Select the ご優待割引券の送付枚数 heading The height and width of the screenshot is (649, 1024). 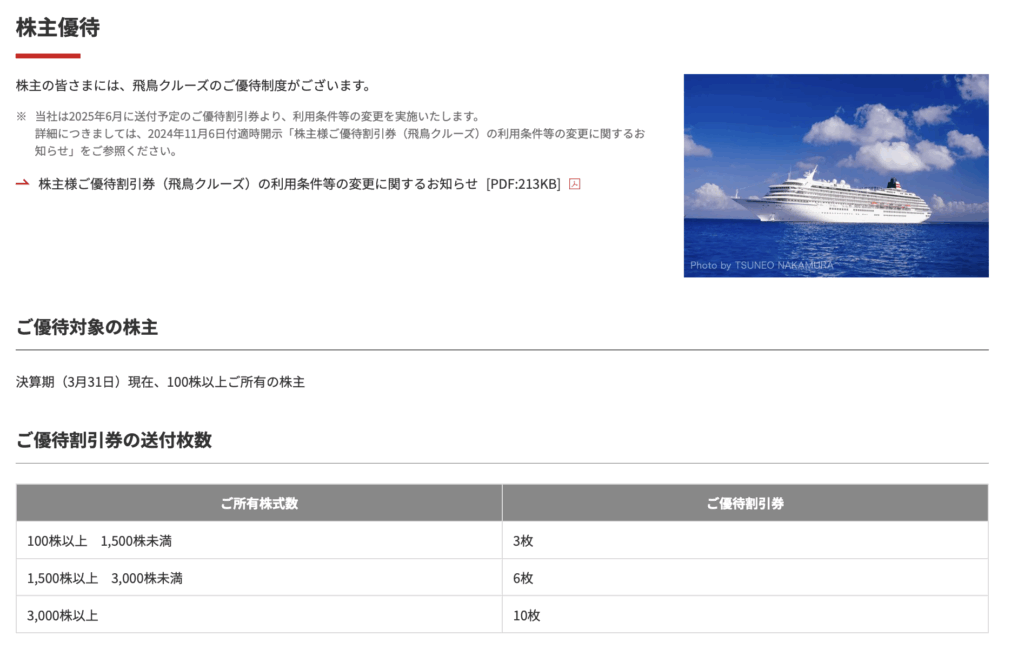pyautogui.click(x=114, y=440)
